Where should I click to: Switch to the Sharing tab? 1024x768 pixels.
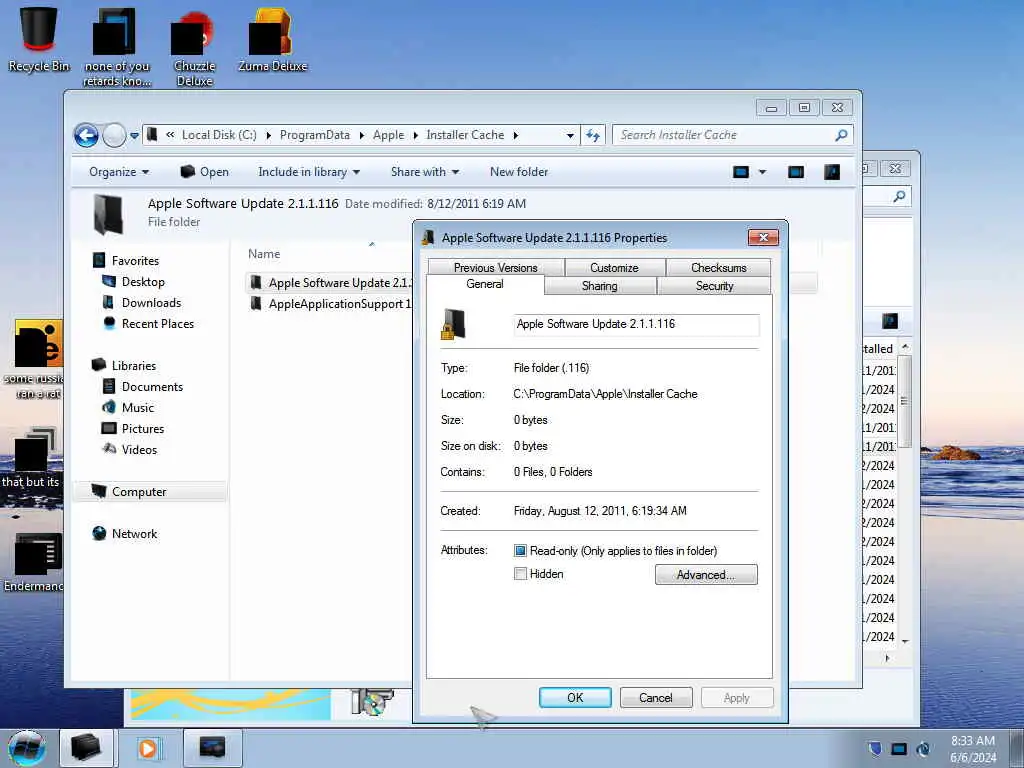point(600,286)
